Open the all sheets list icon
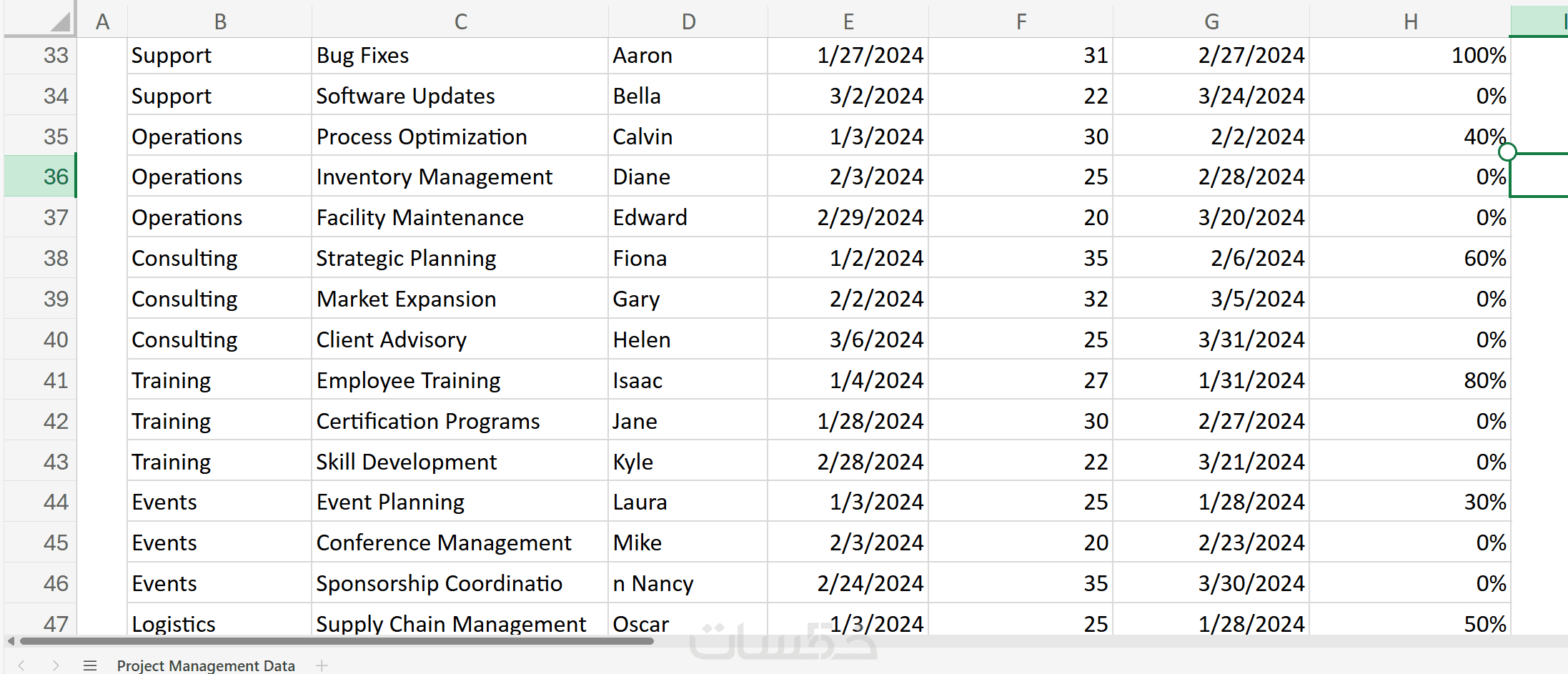The width and height of the screenshot is (1568, 674). pyautogui.click(x=90, y=665)
